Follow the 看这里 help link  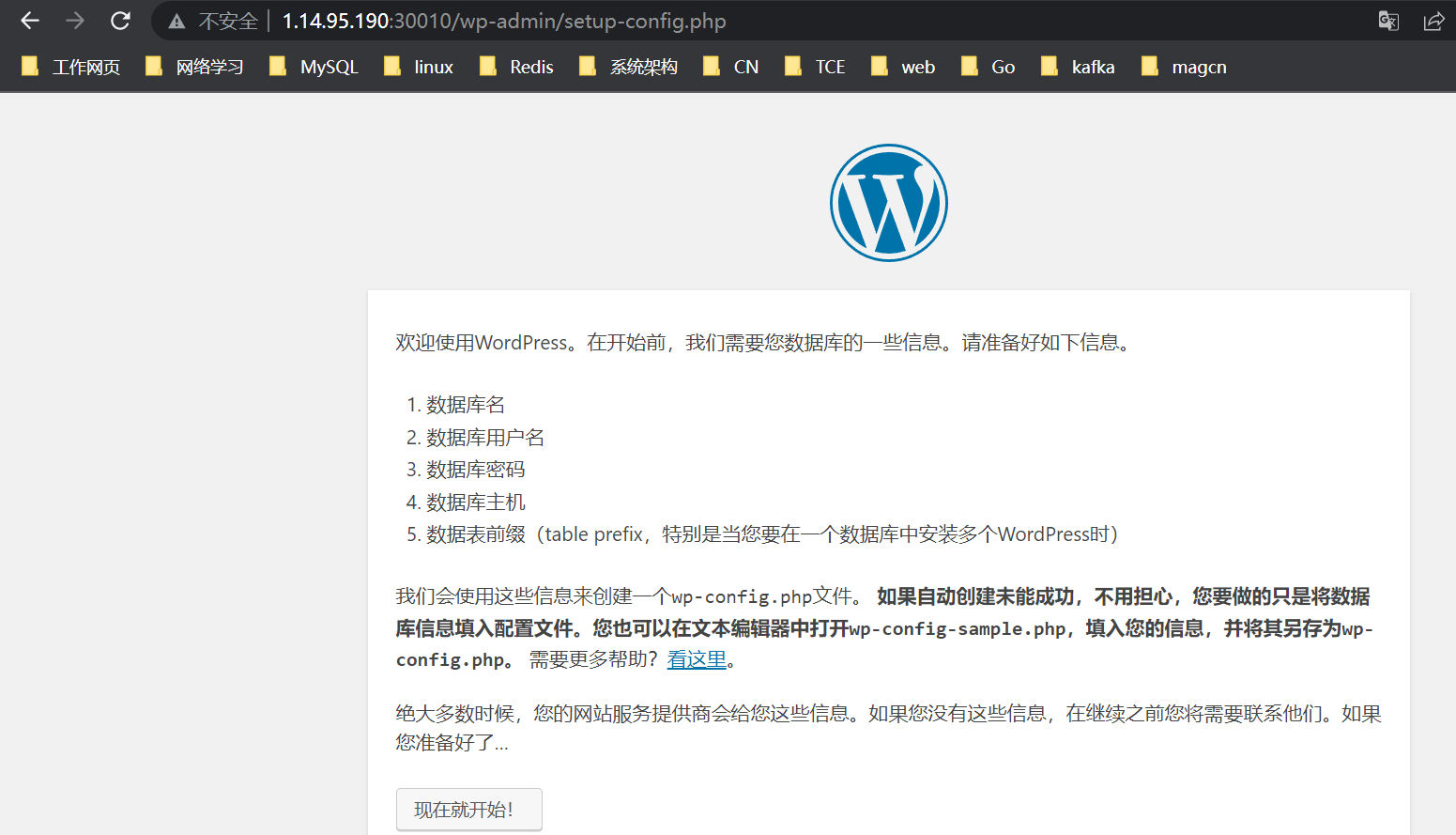[x=697, y=659]
